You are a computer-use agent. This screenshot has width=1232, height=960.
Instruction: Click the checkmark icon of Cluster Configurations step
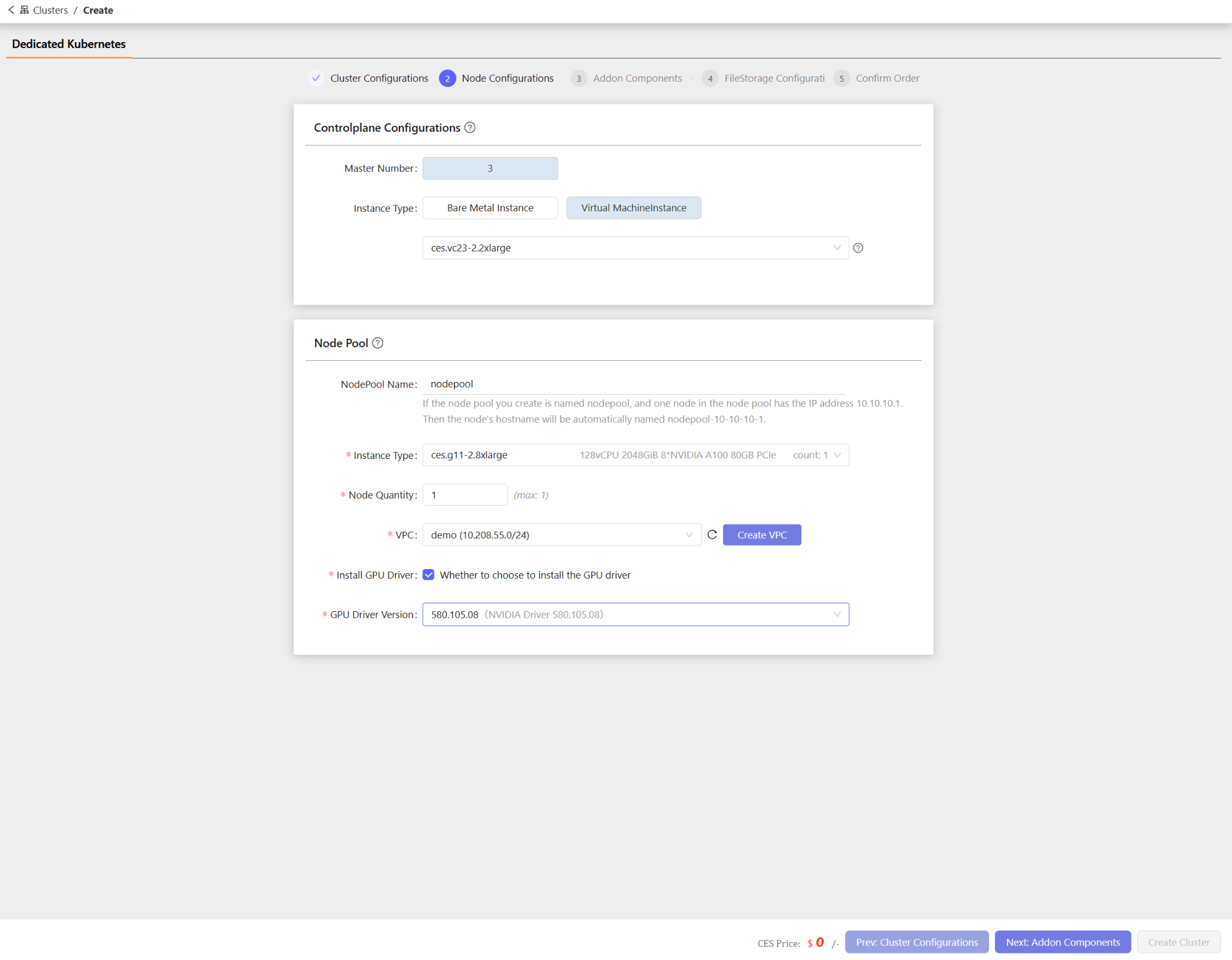click(316, 78)
